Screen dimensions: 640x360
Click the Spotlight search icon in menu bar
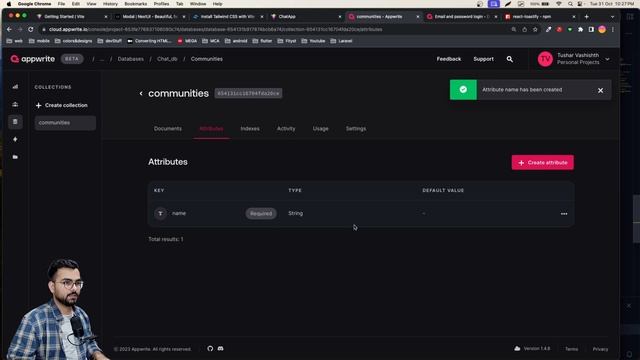pos(570,4)
